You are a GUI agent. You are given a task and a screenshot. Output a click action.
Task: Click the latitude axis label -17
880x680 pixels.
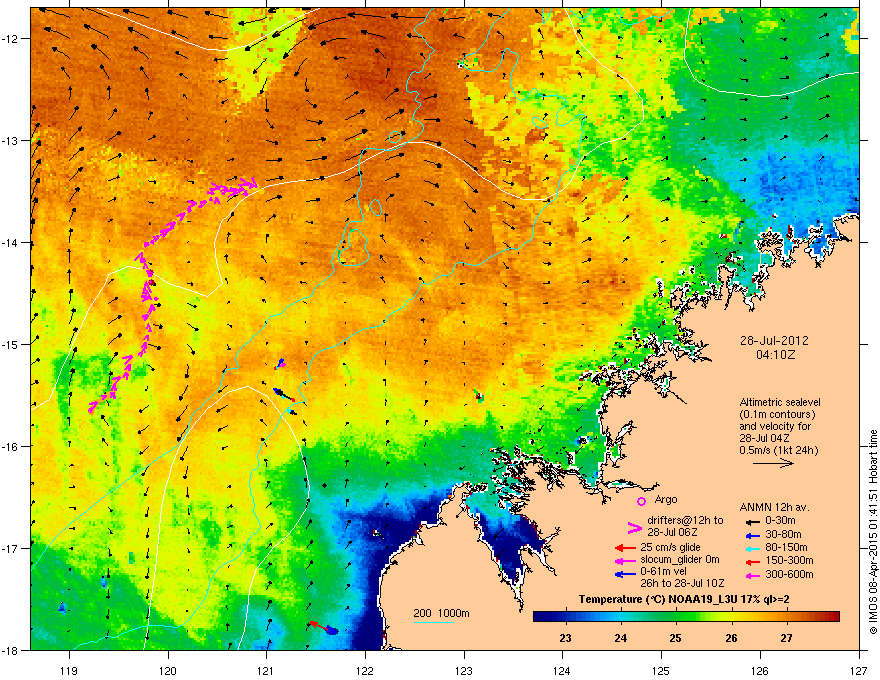tap(11, 548)
